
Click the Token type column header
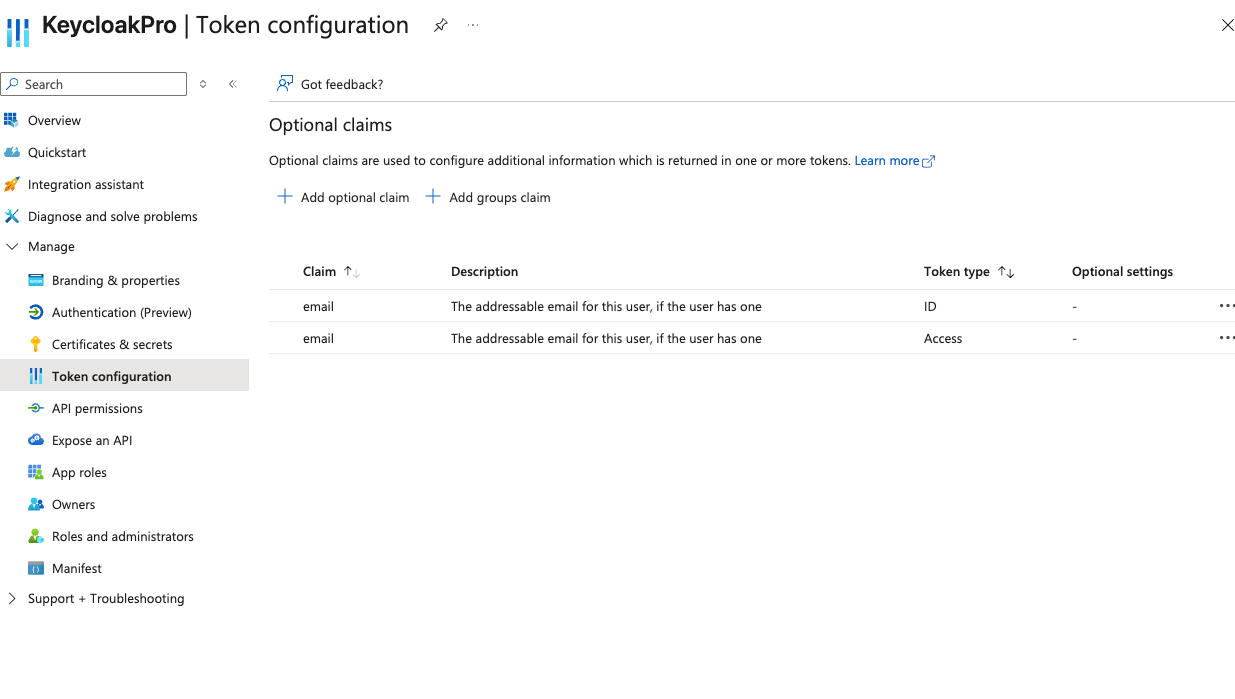[x=957, y=271]
